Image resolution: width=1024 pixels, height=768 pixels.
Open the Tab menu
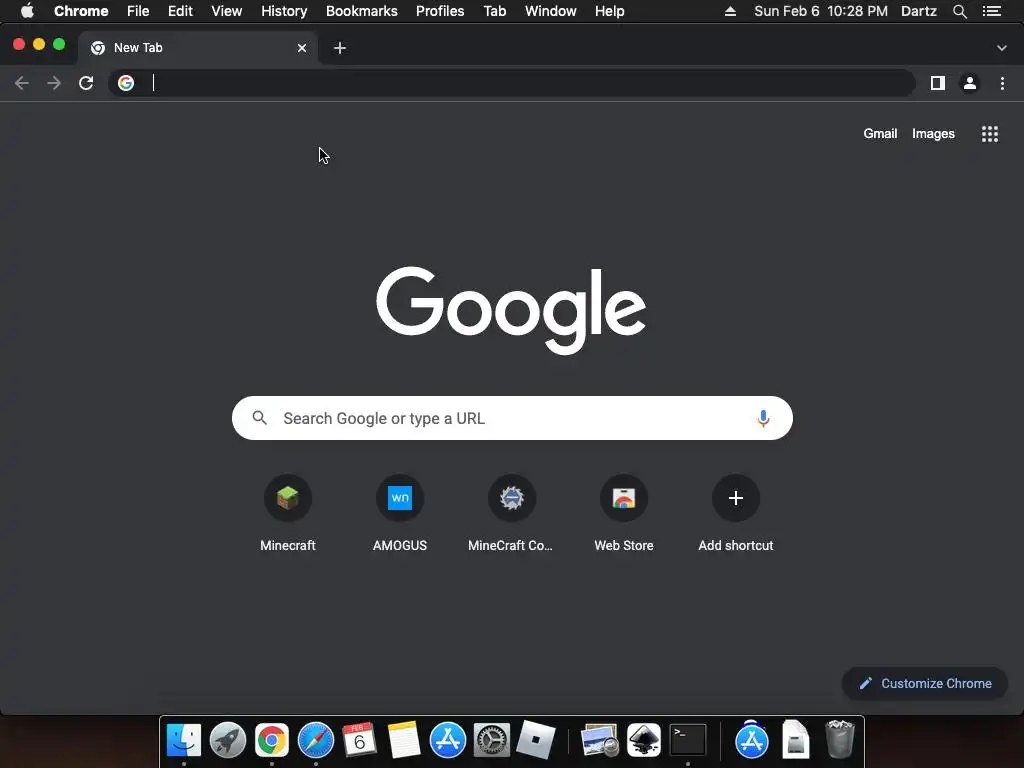coord(495,11)
